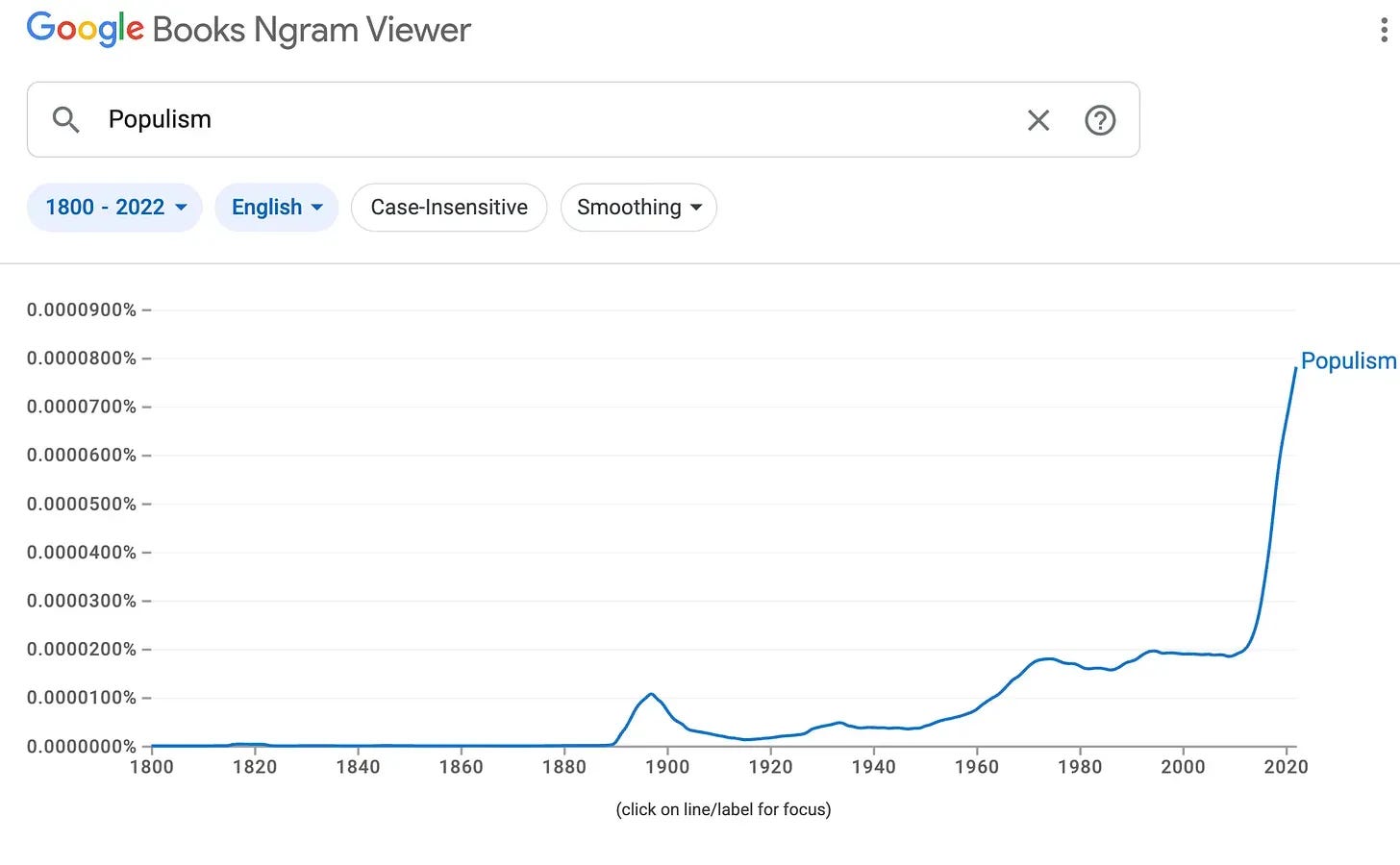Click the 1800 label on the x-axis
Screen dimensions: 1400x865
point(152,767)
